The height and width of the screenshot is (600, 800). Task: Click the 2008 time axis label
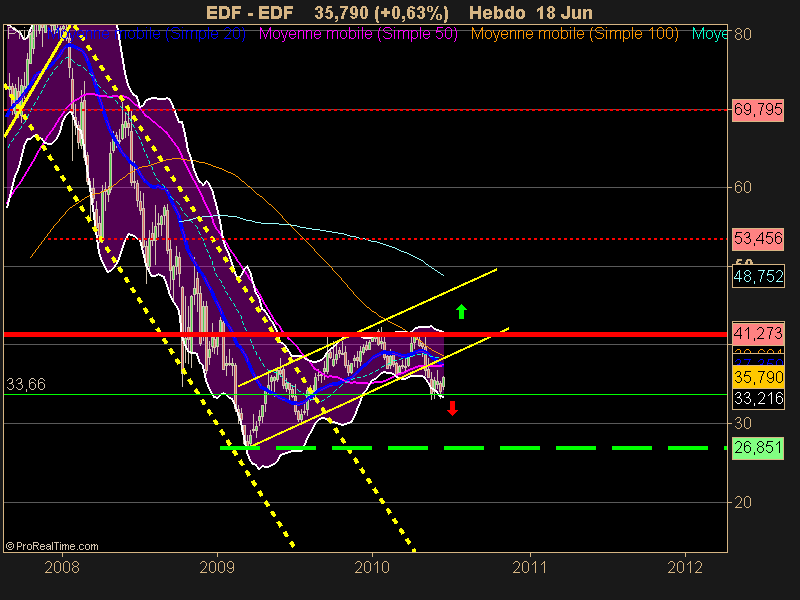62,567
